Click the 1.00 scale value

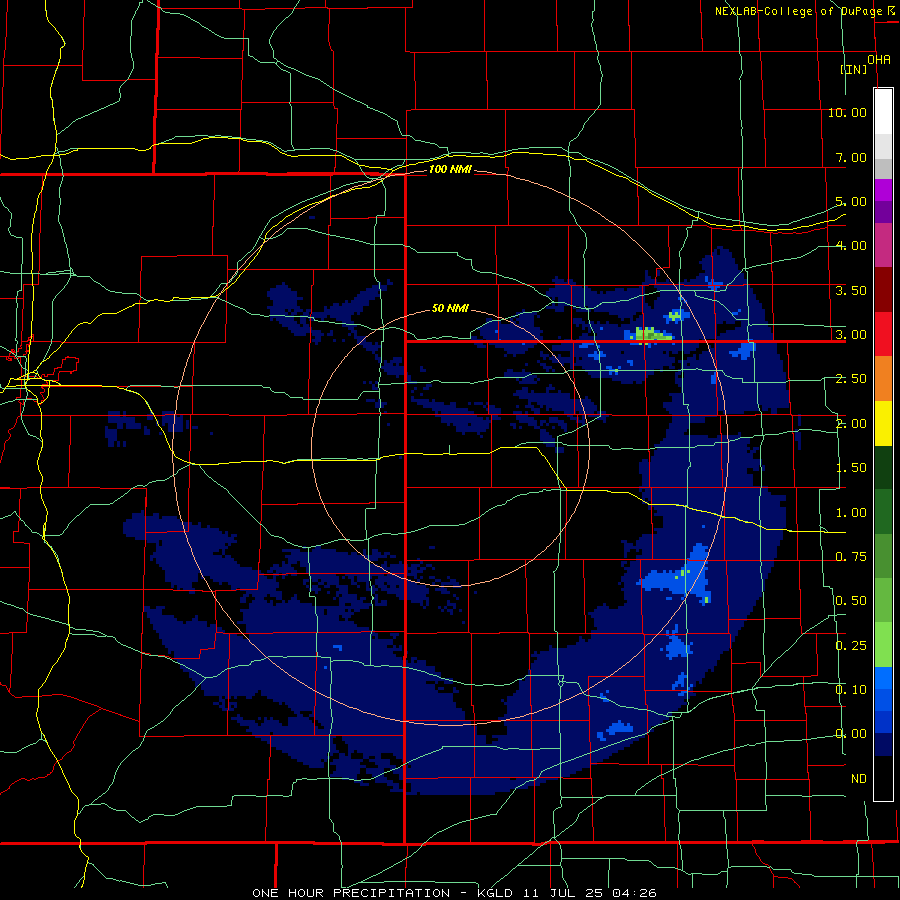coord(851,513)
